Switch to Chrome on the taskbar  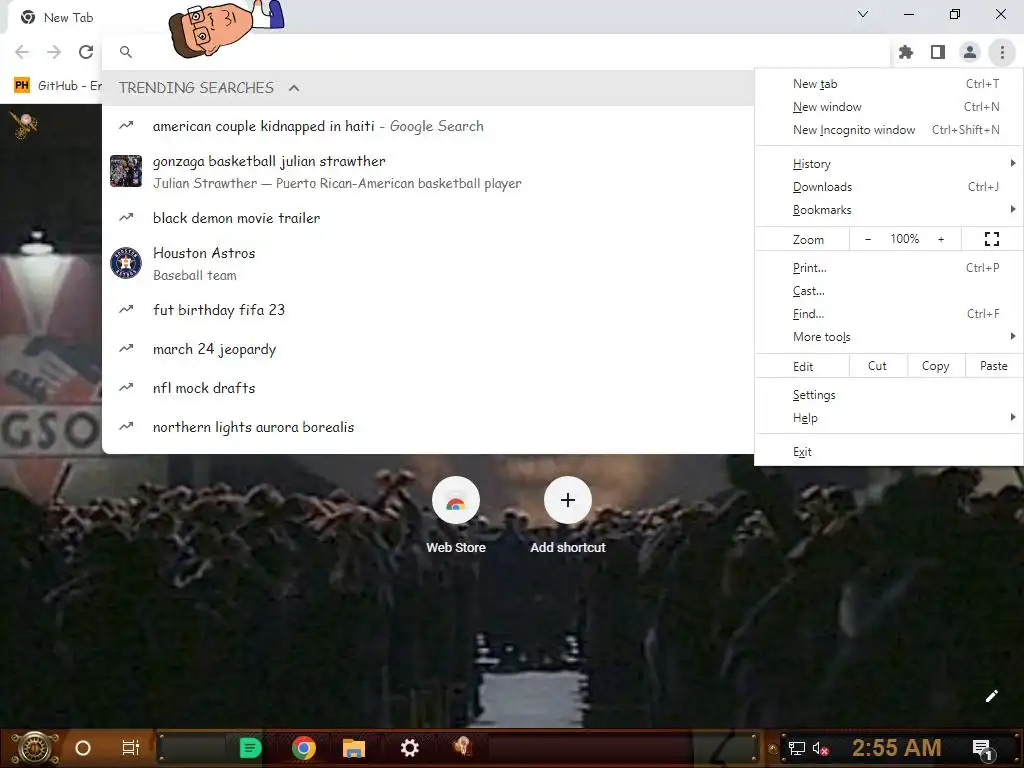click(x=304, y=748)
